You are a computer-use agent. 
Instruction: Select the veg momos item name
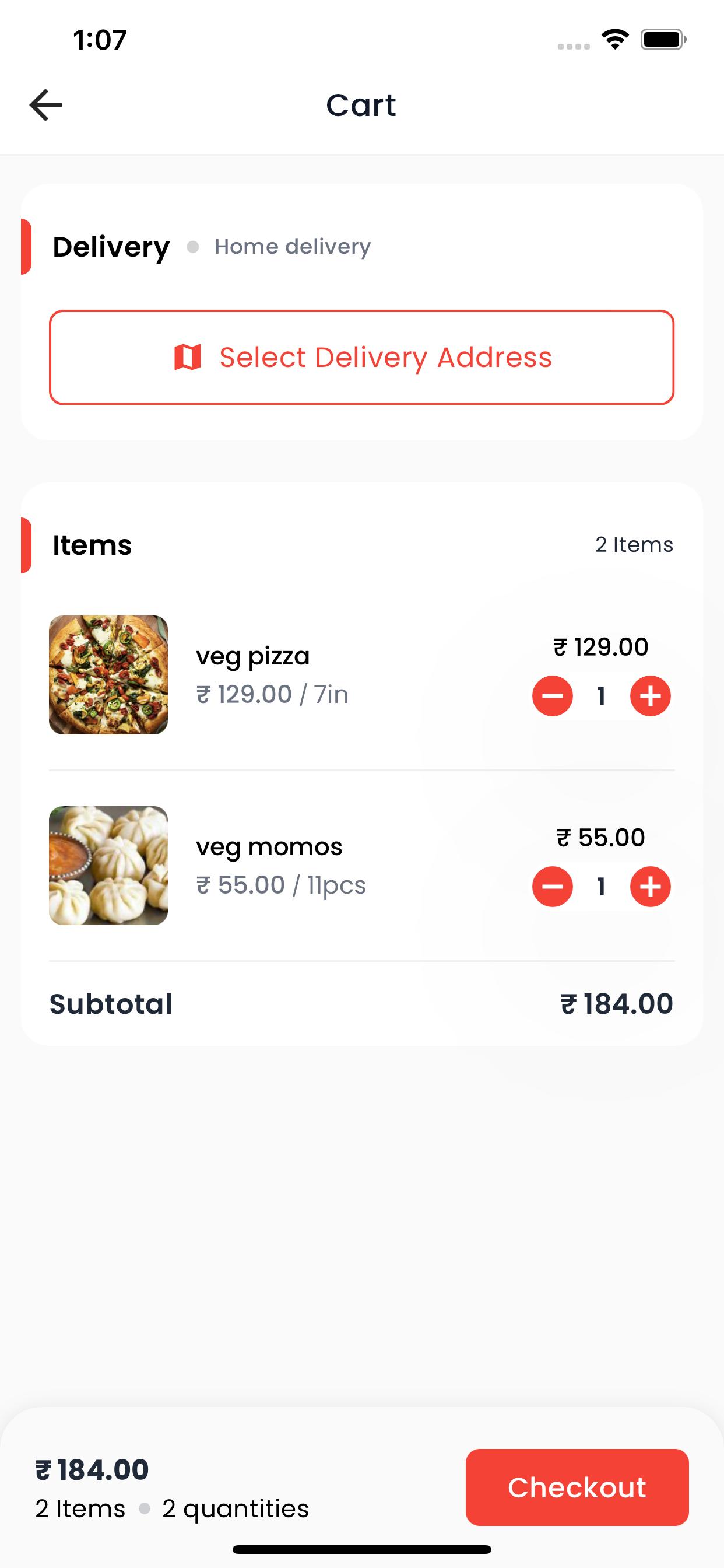pyautogui.click(x=269, y=846)
